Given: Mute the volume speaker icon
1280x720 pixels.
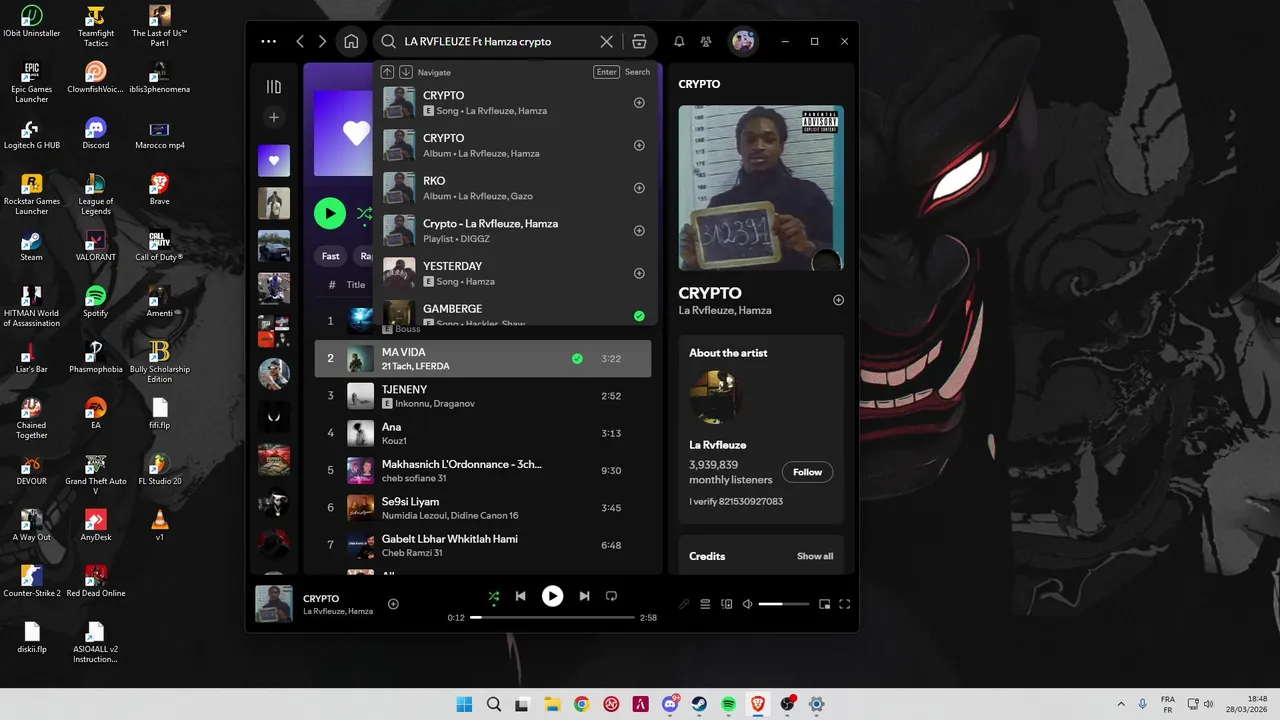Looking at the screenshot, I should [x=747, y=604].
